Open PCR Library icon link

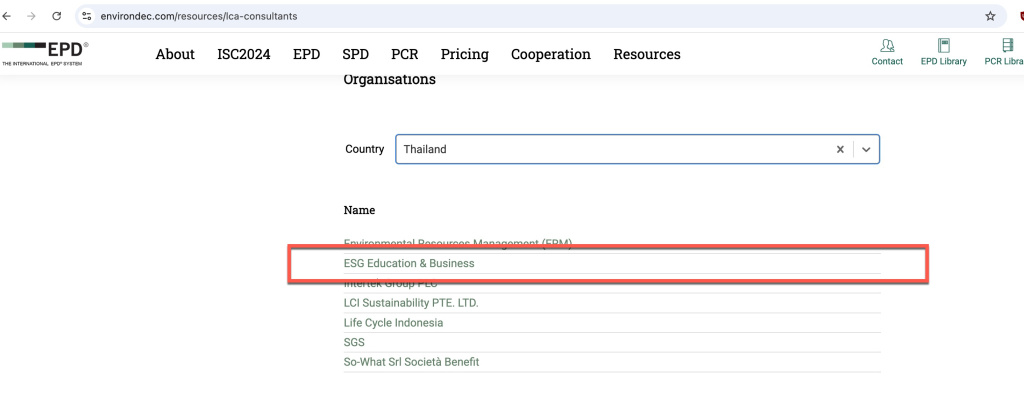tap(1004, 52)
